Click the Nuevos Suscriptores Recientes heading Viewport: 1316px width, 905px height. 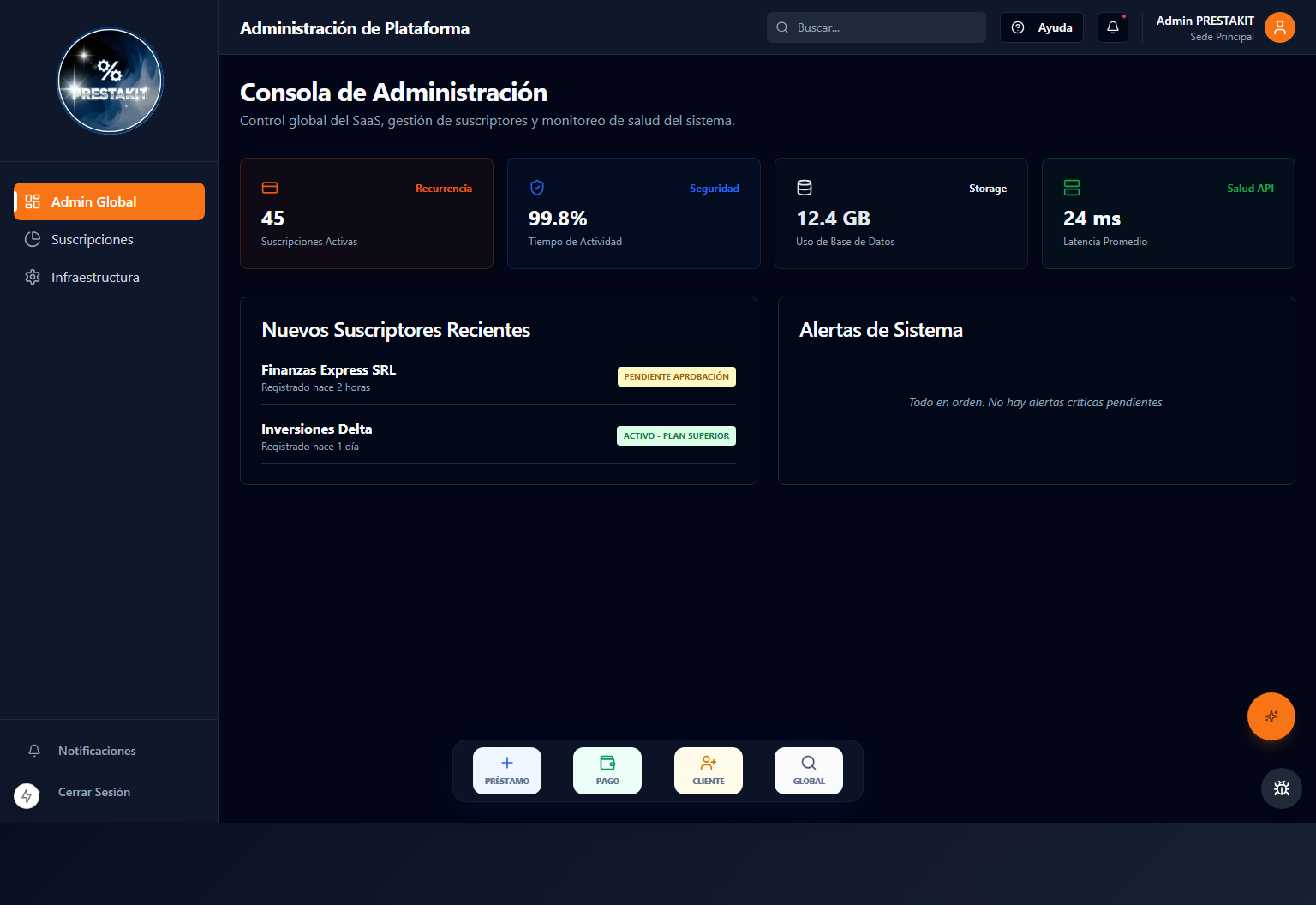tap(396, 330)
